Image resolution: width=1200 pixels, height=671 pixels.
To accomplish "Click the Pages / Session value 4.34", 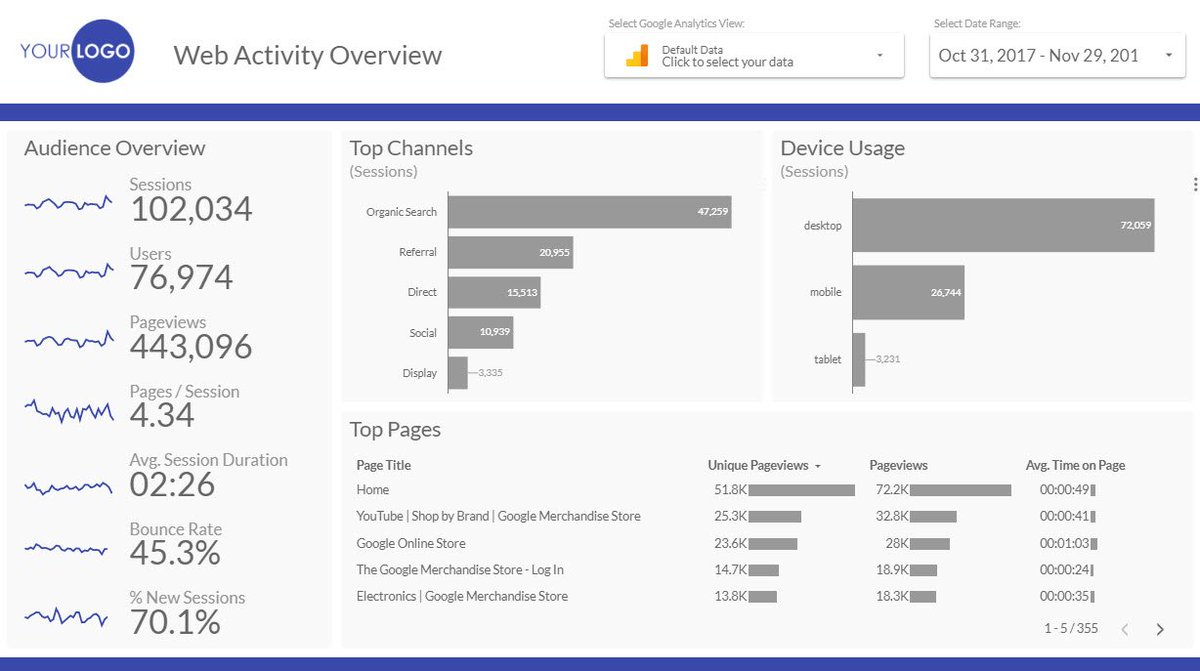I will pos(162,416).
